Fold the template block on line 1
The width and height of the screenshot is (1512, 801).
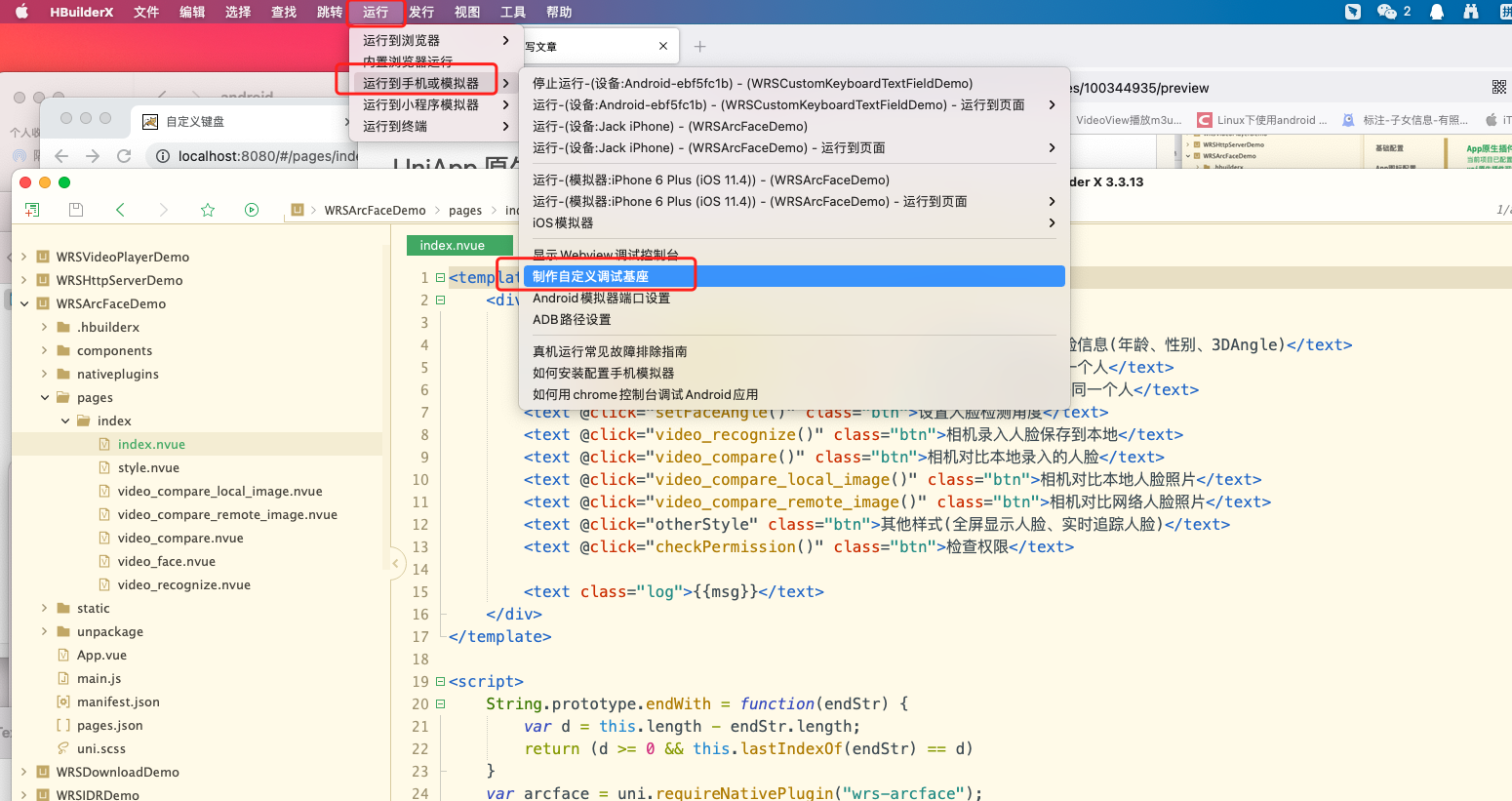tap(440, 277)
